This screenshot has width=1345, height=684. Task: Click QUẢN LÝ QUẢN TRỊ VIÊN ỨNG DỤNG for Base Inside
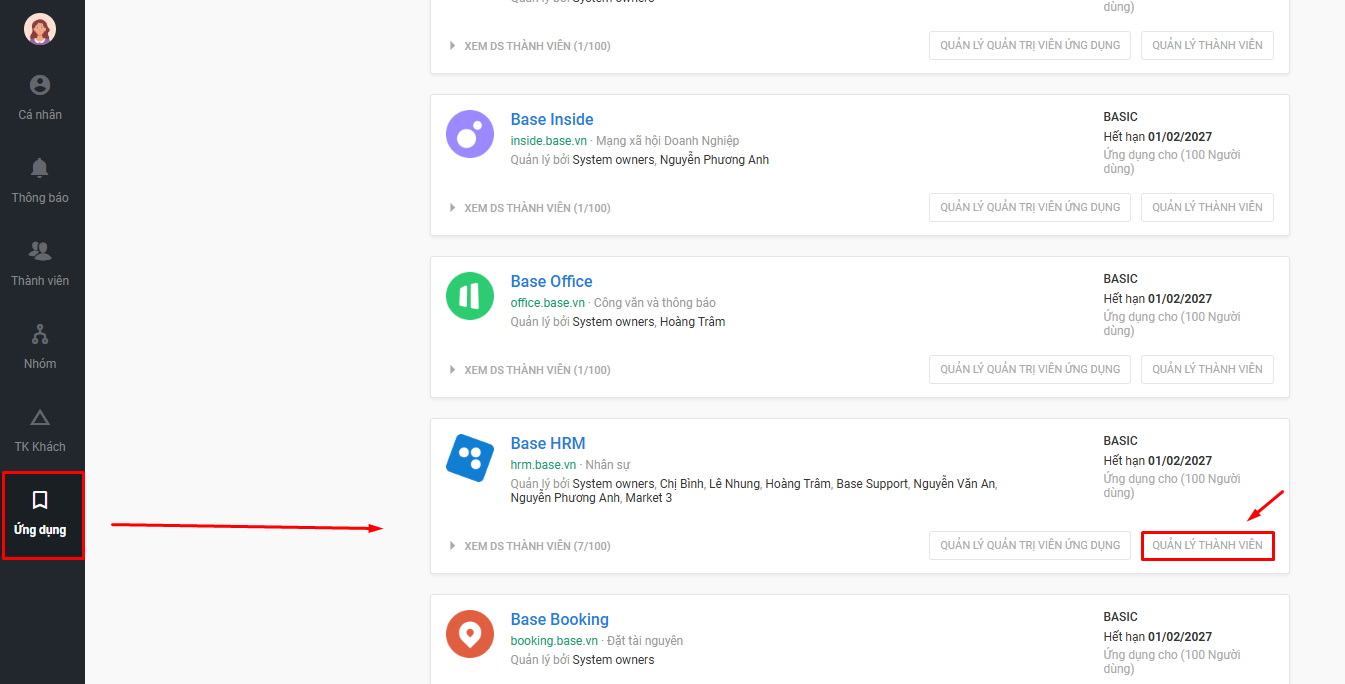click(x=1030, y=207)
